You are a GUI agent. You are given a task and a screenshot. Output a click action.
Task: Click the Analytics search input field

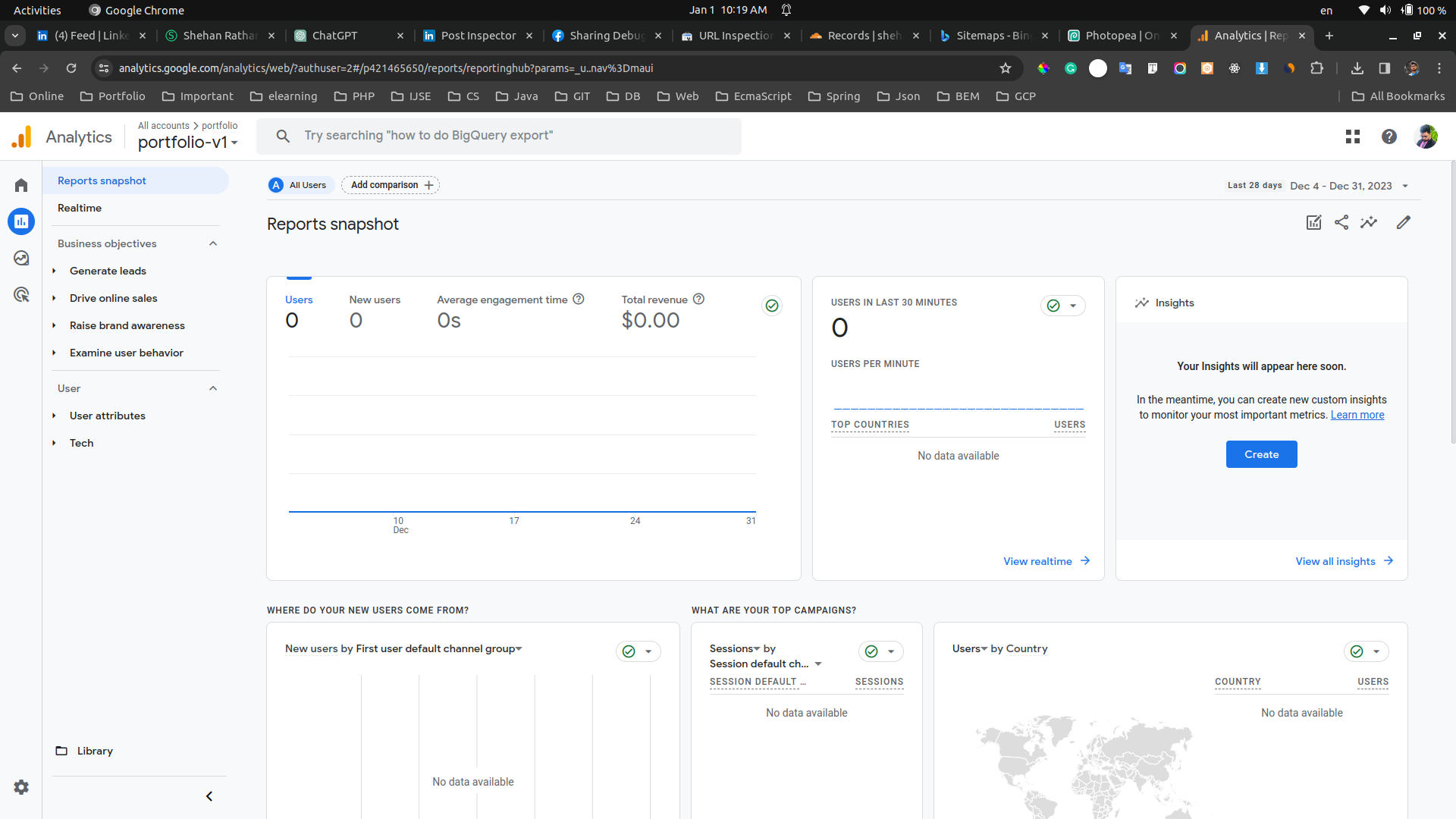click(500, 136)
